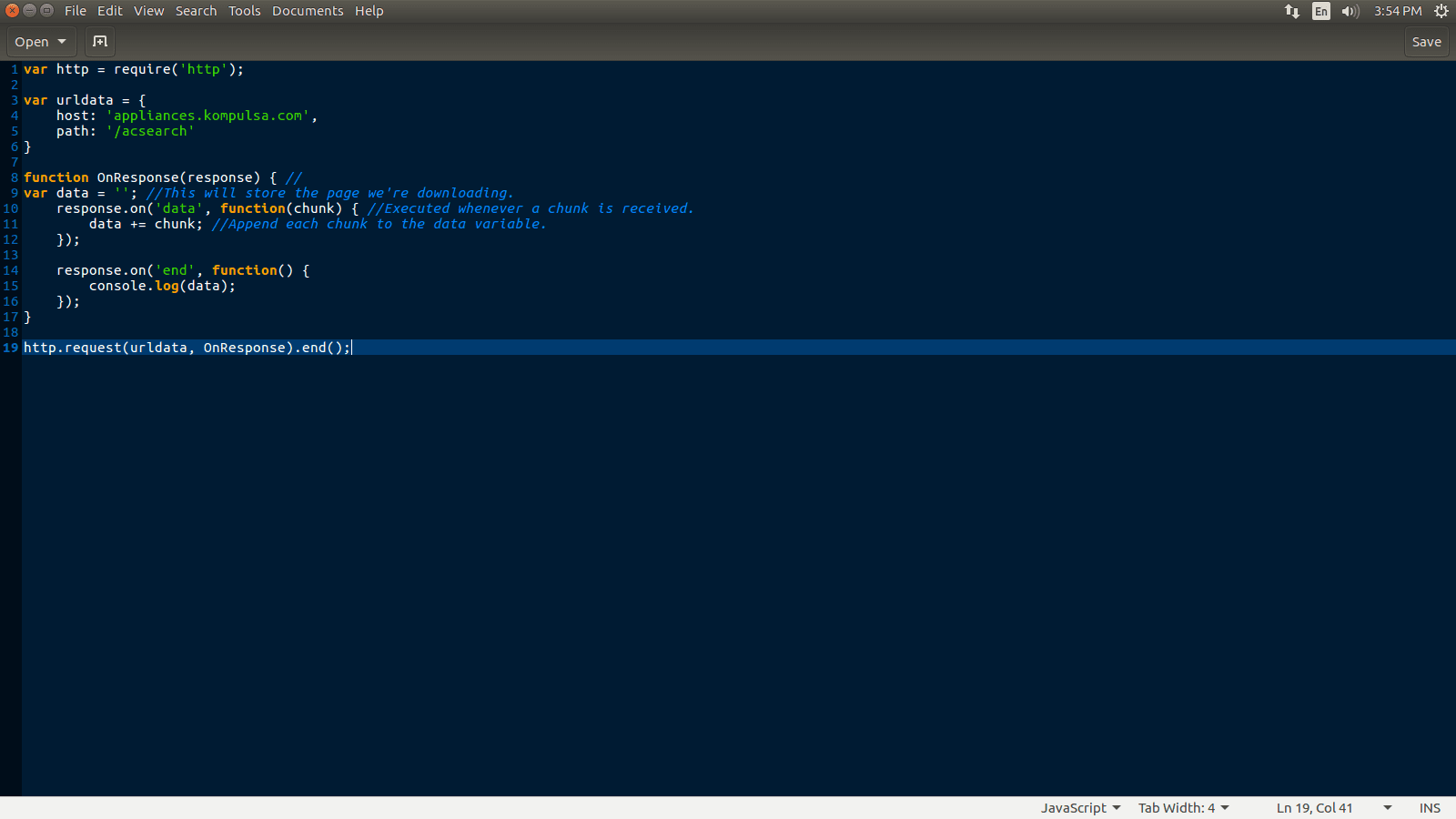Open the network connections indicator
Screen dimensions: 1456x819
click(1291, 11)
